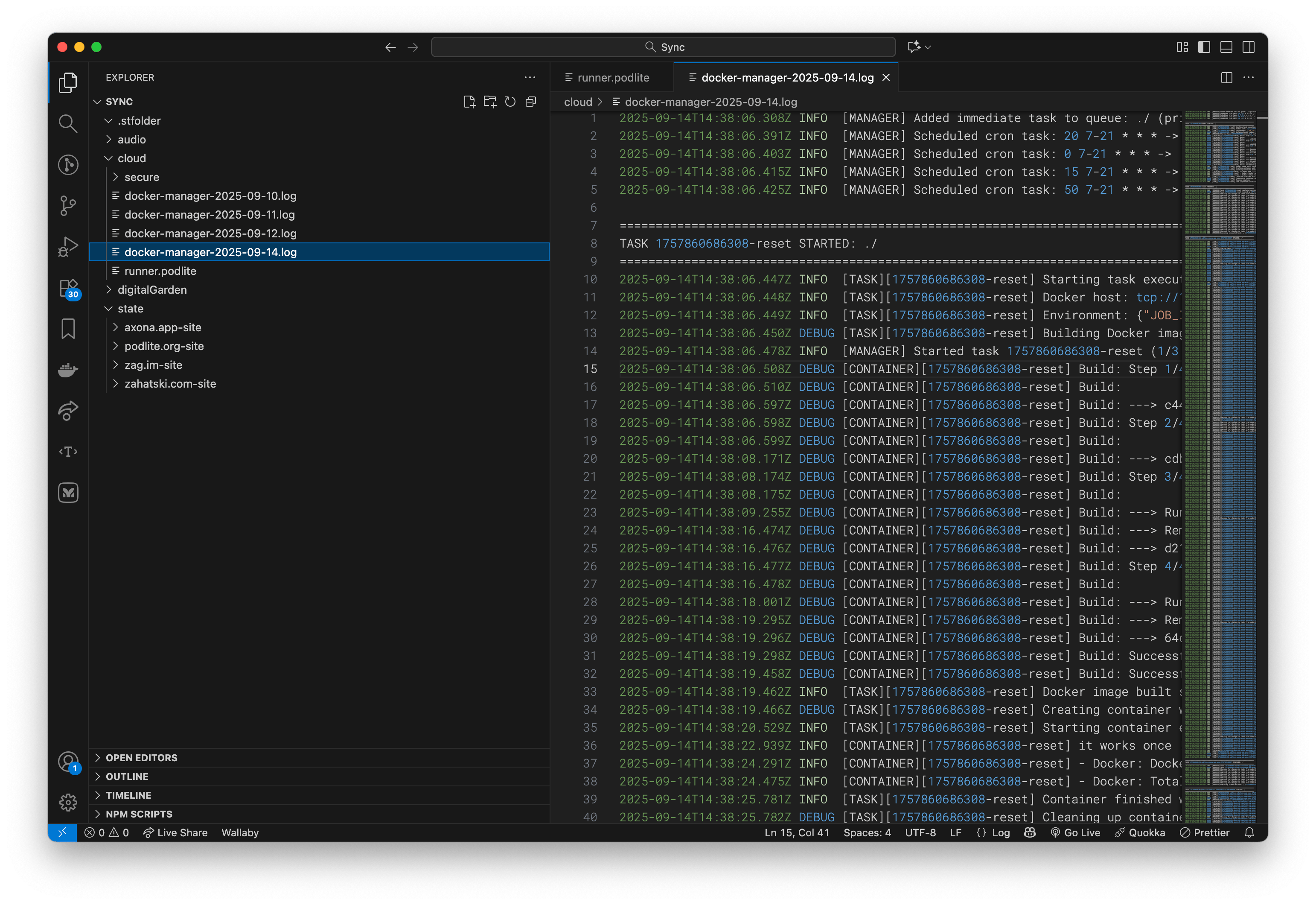Click Ln 15, Col 41 indicator
Image resolution: width=1316 pixels, height=905 pixels.
pos(796,832)
